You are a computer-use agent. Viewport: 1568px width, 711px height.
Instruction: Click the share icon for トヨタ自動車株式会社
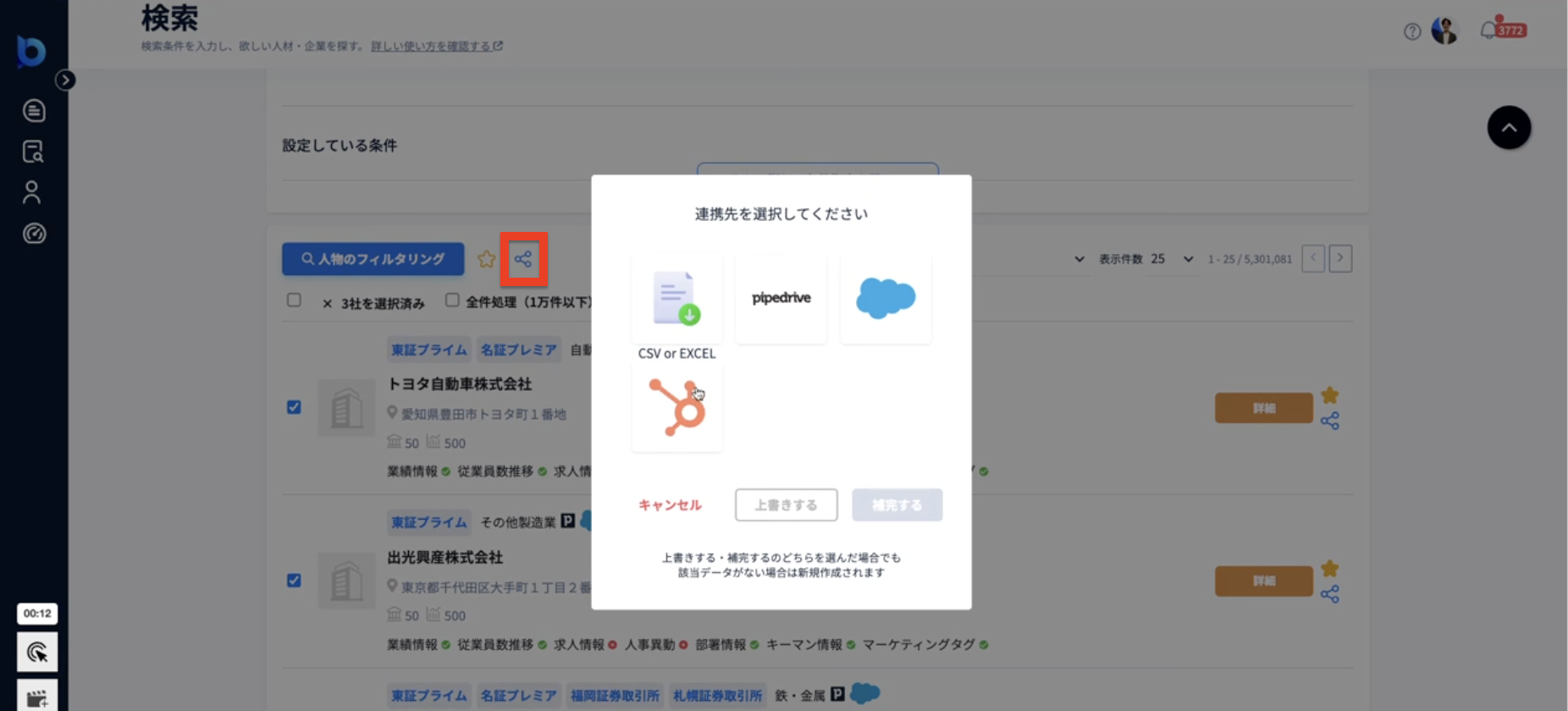[1330, 421]
